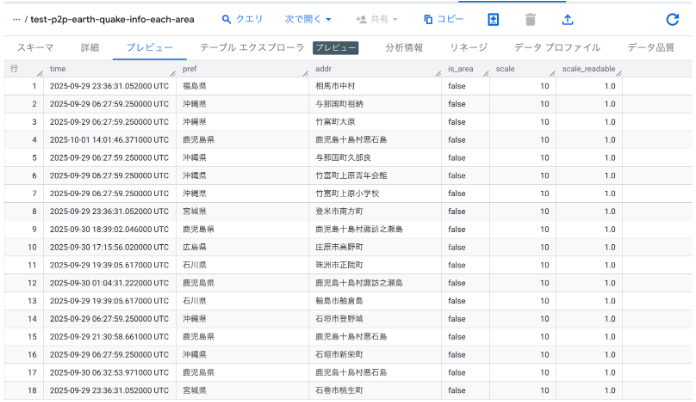This screenshot has width=696, height=402.
Task: Click the 広島県 cell in row 10
Action: pyautogui.click(x=196, y=245)
